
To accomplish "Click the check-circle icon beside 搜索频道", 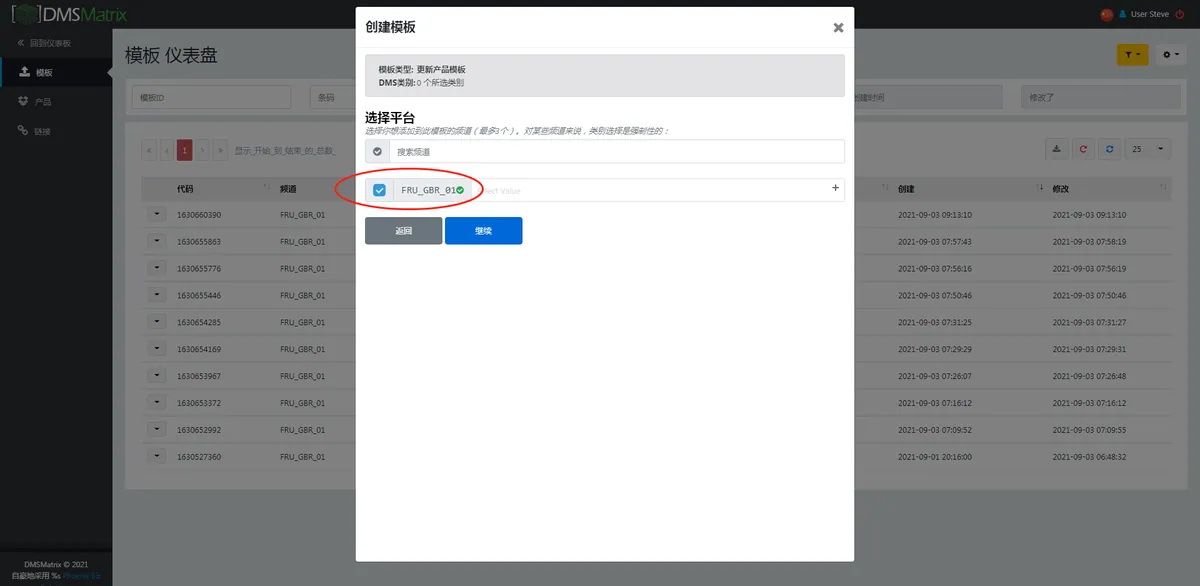I will (x=377, y=151).
